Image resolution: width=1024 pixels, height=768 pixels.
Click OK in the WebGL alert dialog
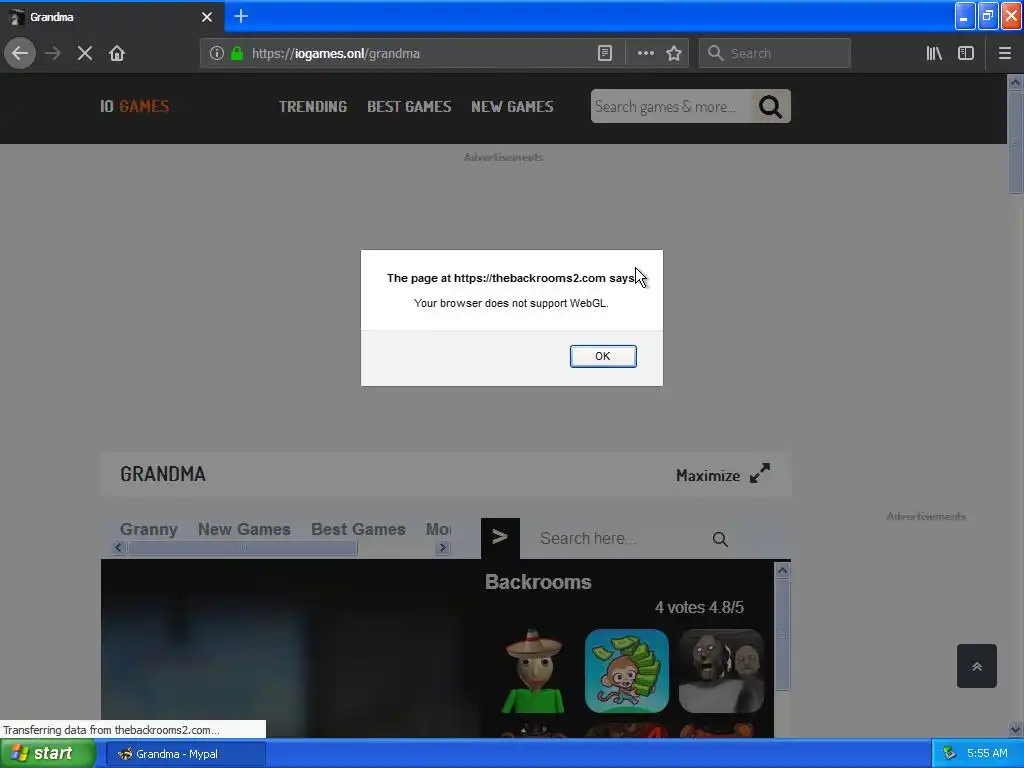pos(603,356)
